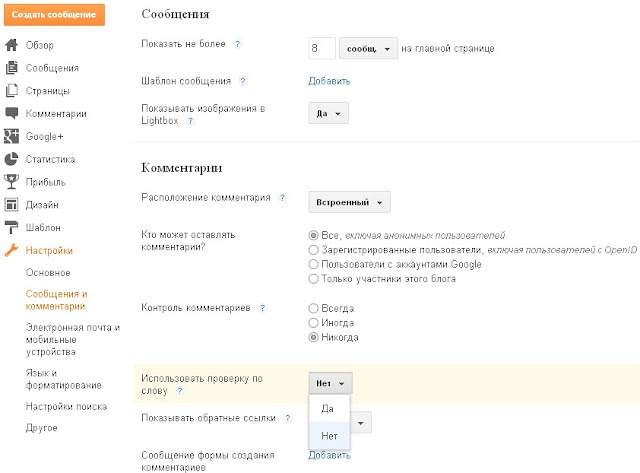
Task: Open help for Показать не более
Action: click(237, 44)
